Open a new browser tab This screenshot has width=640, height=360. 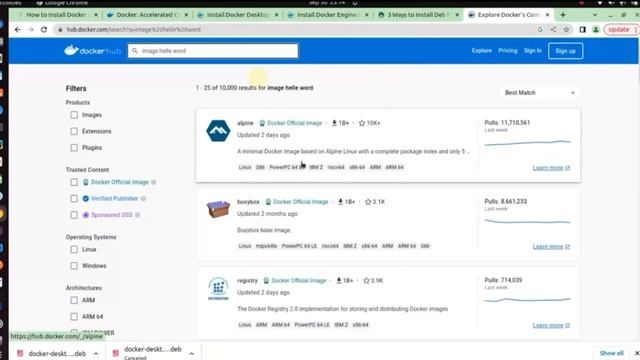[x=563, y=15]
